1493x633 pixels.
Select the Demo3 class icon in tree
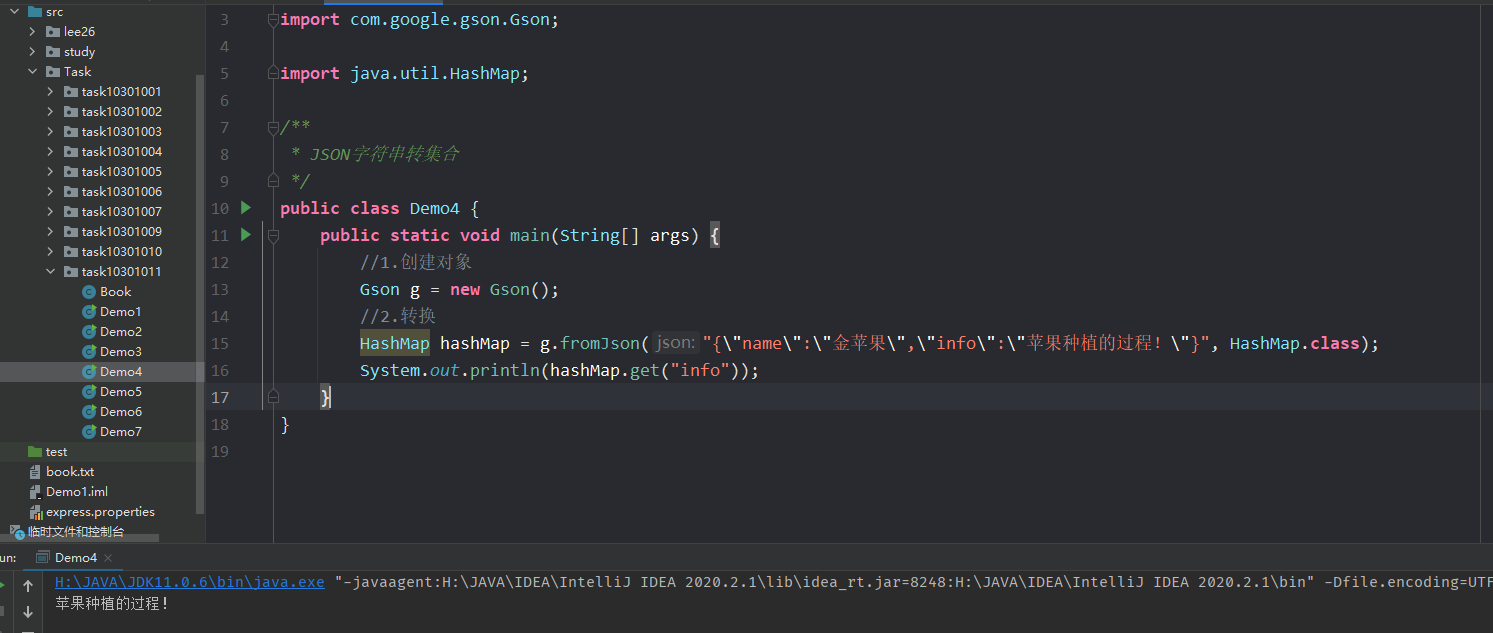tap(89, 352)
